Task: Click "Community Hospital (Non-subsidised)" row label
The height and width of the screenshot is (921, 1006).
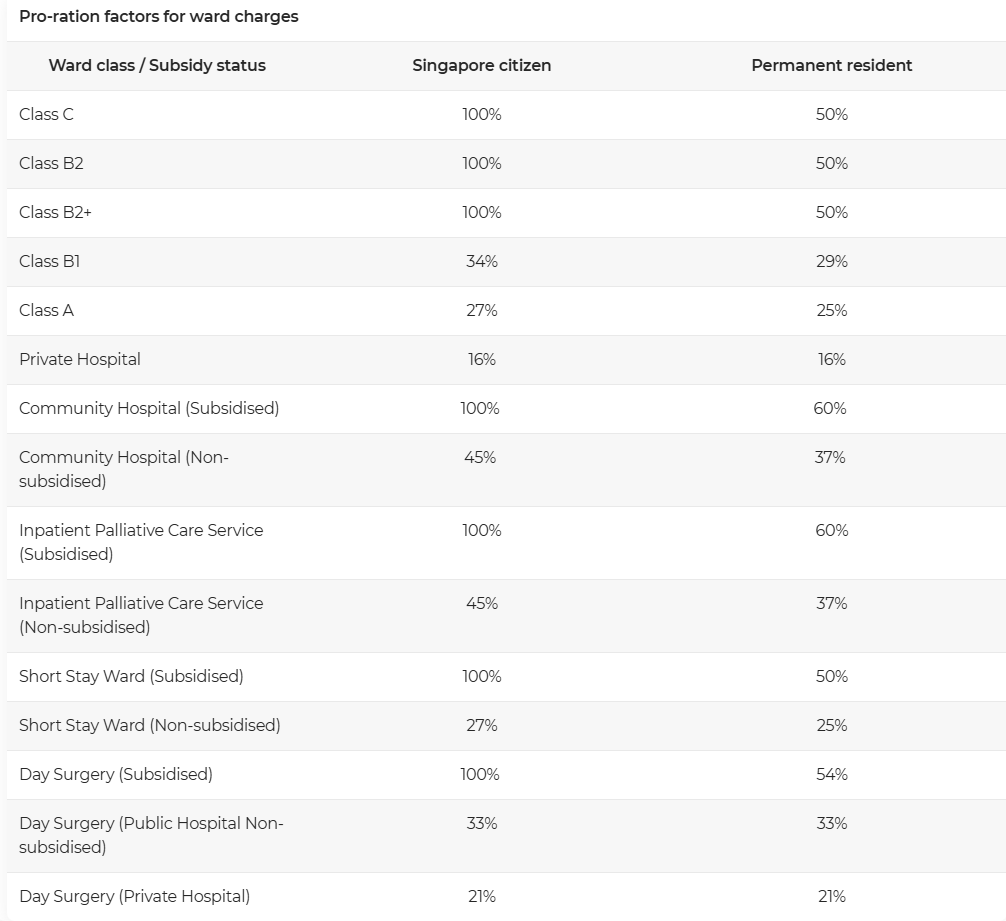Action: click(124, 469)
